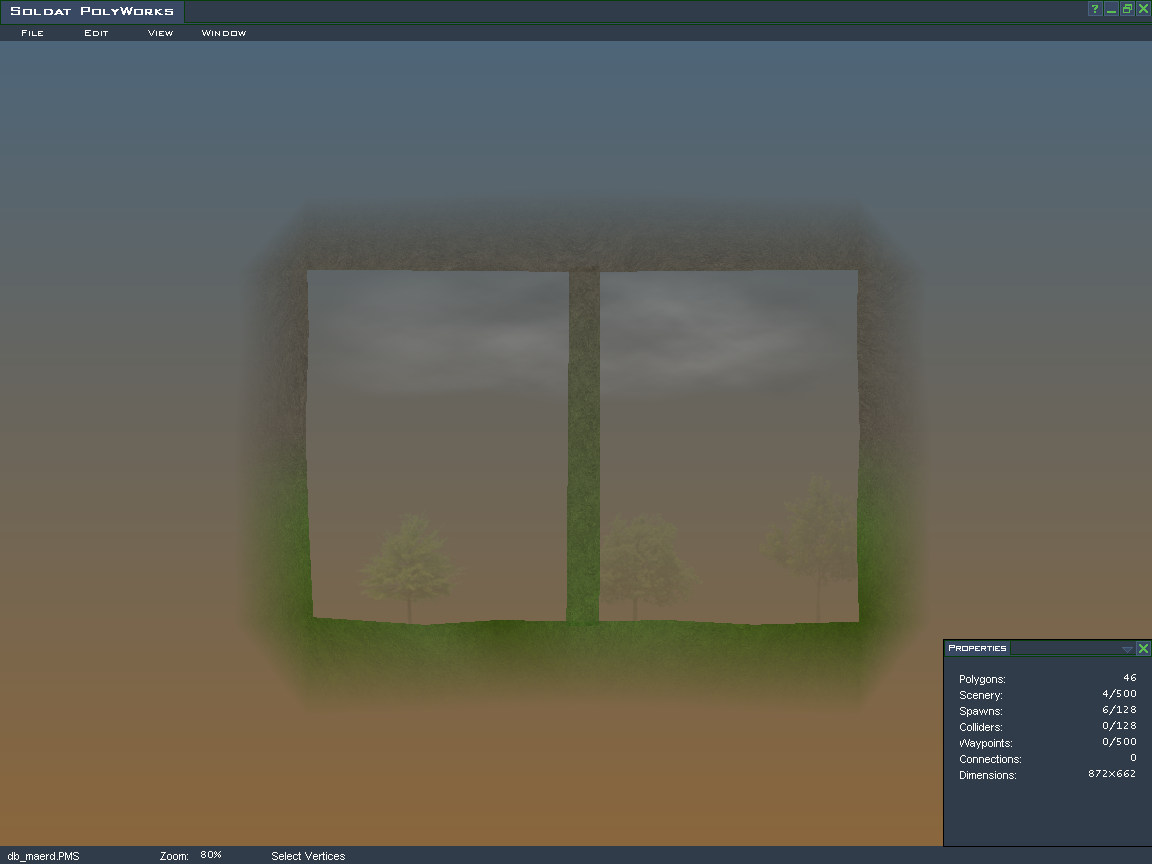Image resolution: width=1152 pixels, height=864 pixels.
Task: Click the 80% zoom value field
Action: click(x=211, y=855)
